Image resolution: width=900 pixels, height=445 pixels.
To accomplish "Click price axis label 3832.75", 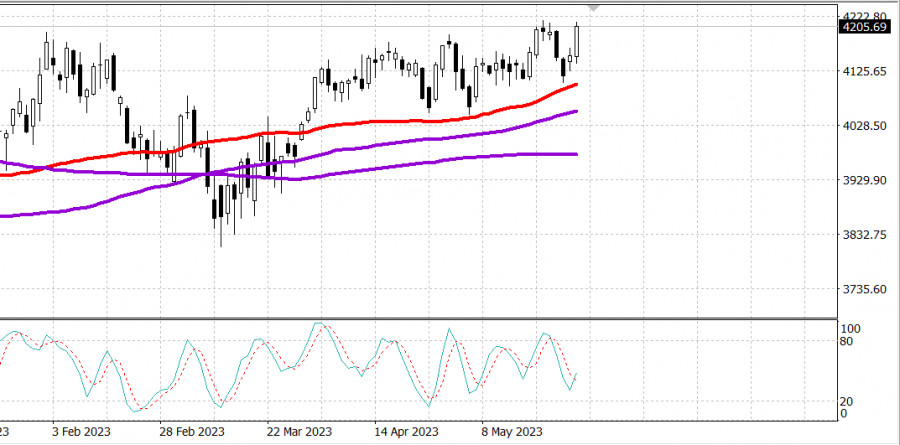I will (866, 235).
